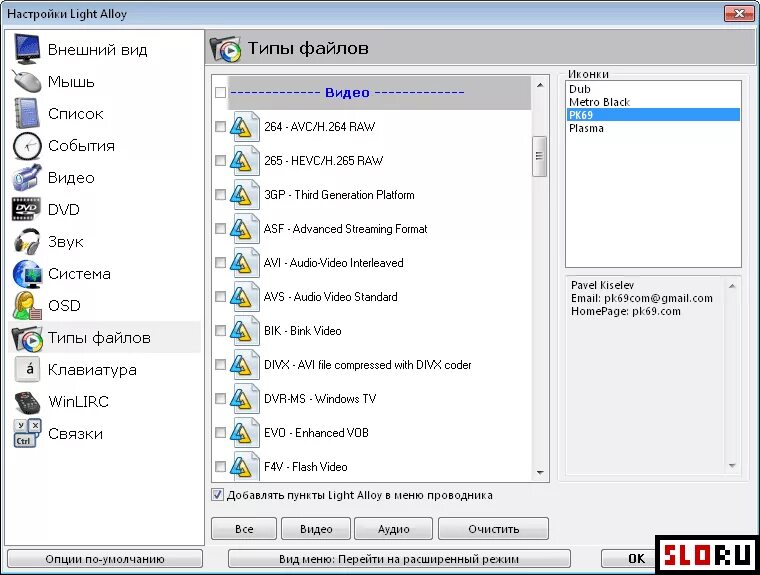Uncheck Добавлять пункты Light Alloy в меню проводника

point(217,495)
